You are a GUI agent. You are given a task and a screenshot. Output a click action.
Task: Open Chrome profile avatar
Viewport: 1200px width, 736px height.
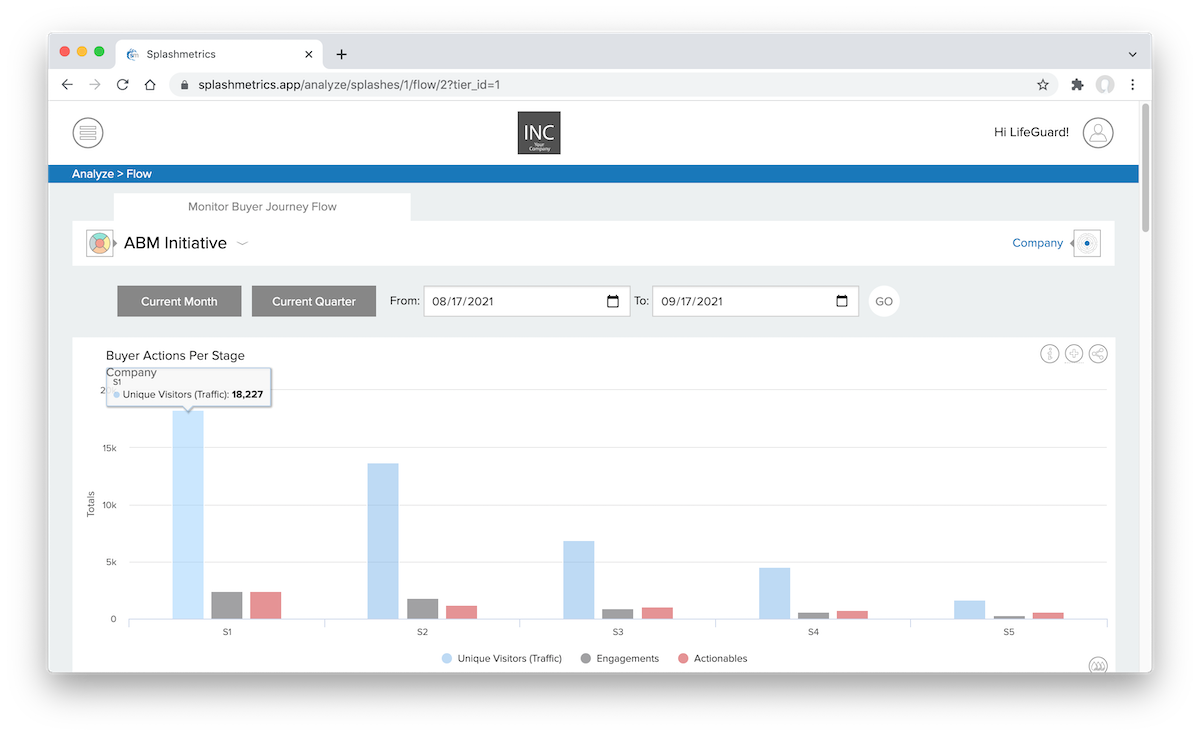coord(1105,85)
